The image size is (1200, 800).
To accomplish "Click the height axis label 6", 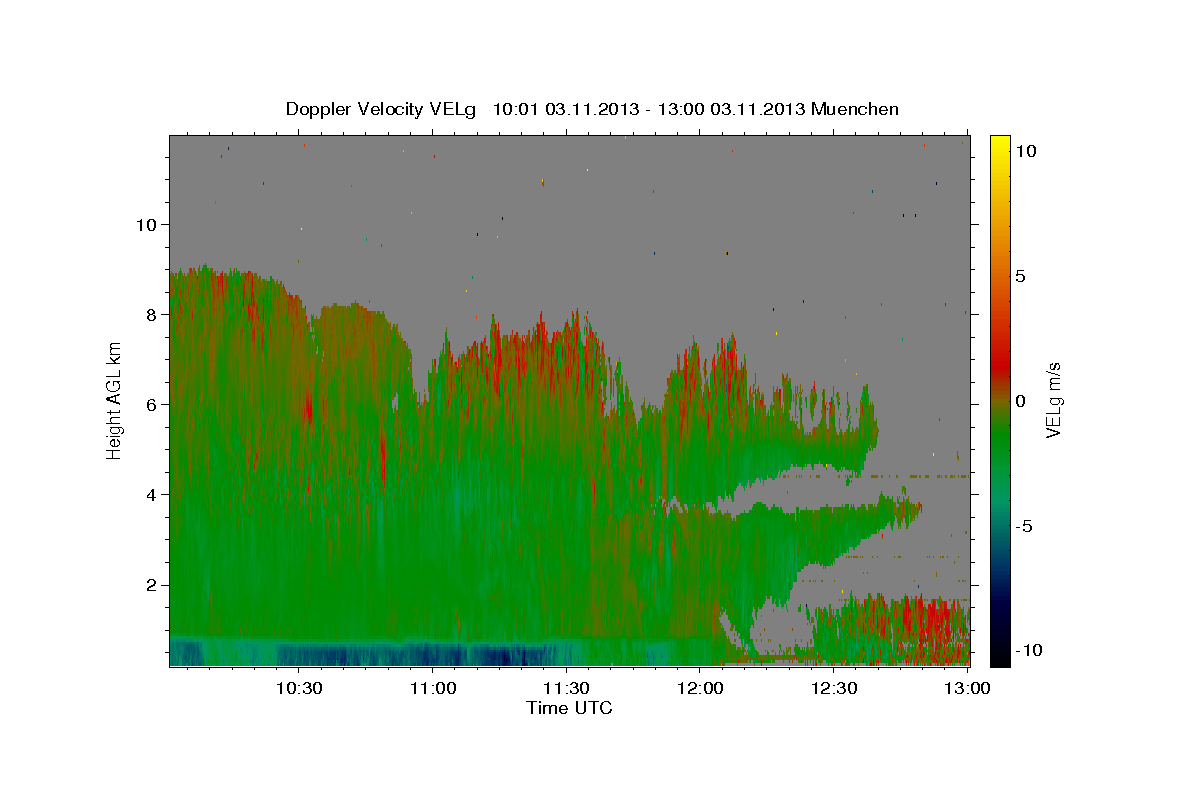I will click(152, 404).
